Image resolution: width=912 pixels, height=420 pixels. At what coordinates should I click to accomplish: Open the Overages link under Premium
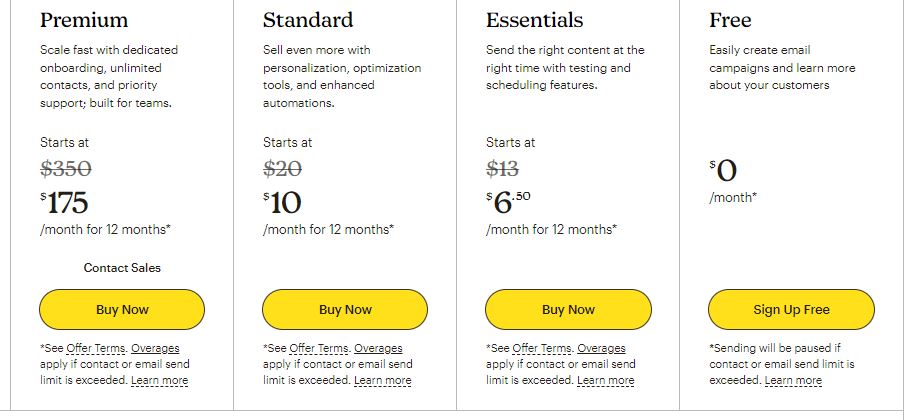[155, 349]
